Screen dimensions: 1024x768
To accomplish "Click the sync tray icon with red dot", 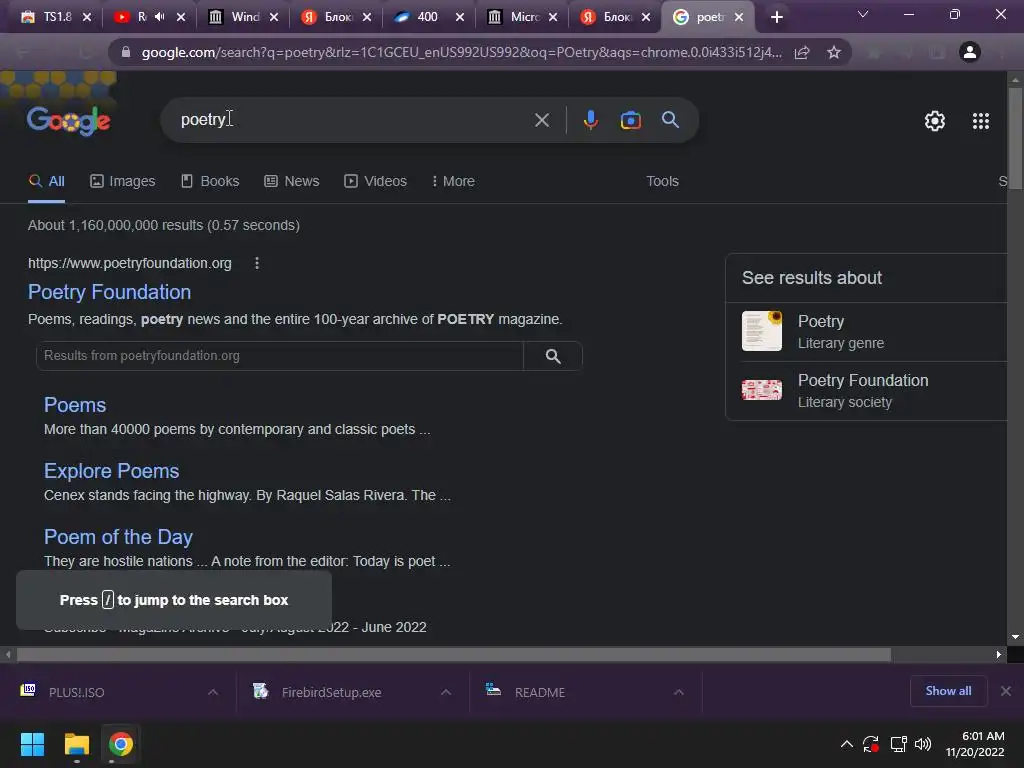I will pos(871,744).
